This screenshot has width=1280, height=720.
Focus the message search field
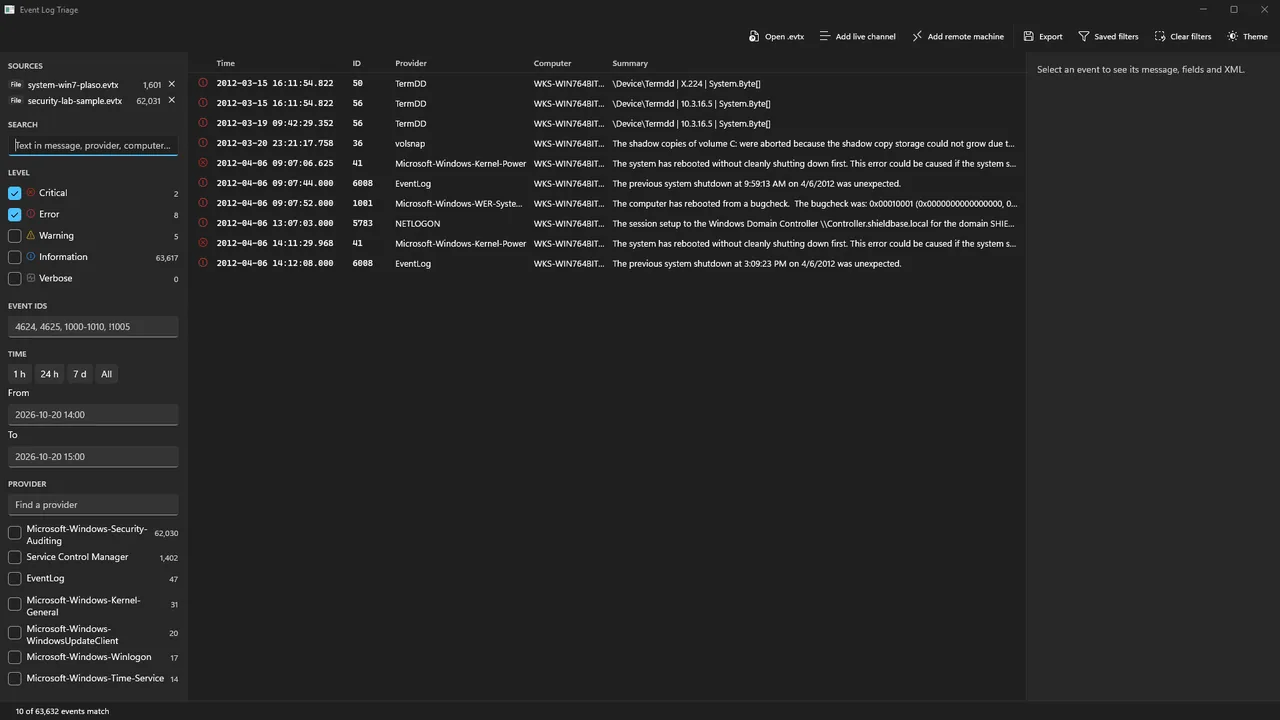coord(93,145)
